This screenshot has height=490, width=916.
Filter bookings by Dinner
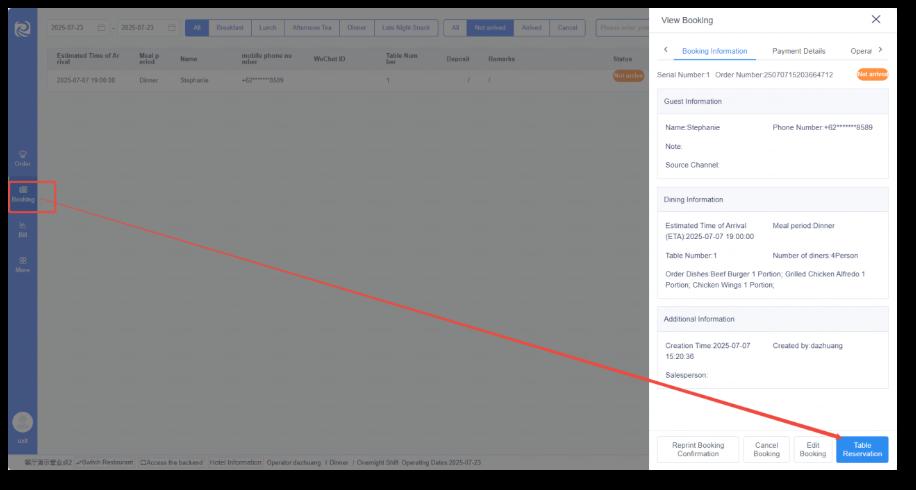point(356,28)
